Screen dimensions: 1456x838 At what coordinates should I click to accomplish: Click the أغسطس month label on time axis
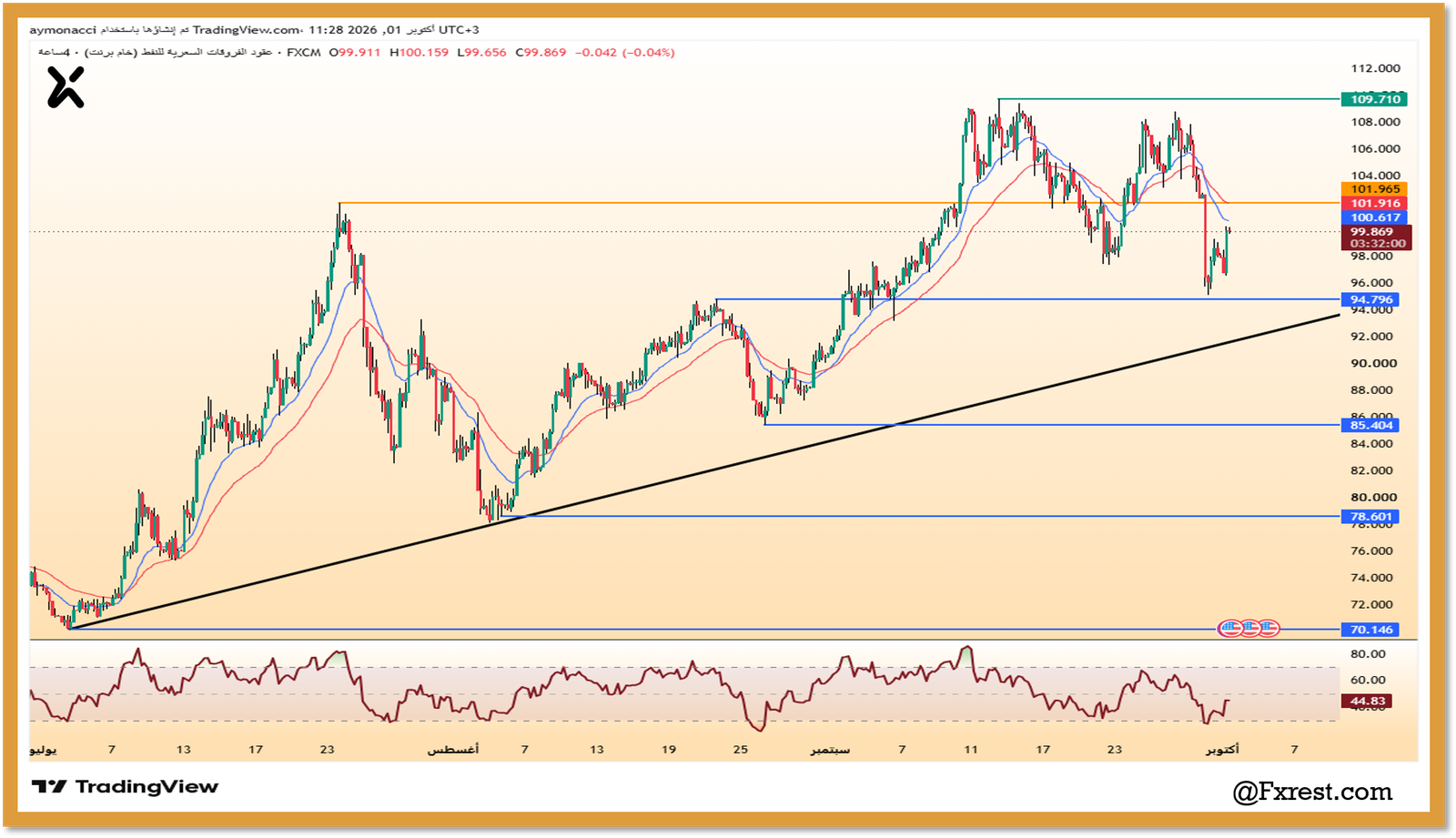pos(453,750)
